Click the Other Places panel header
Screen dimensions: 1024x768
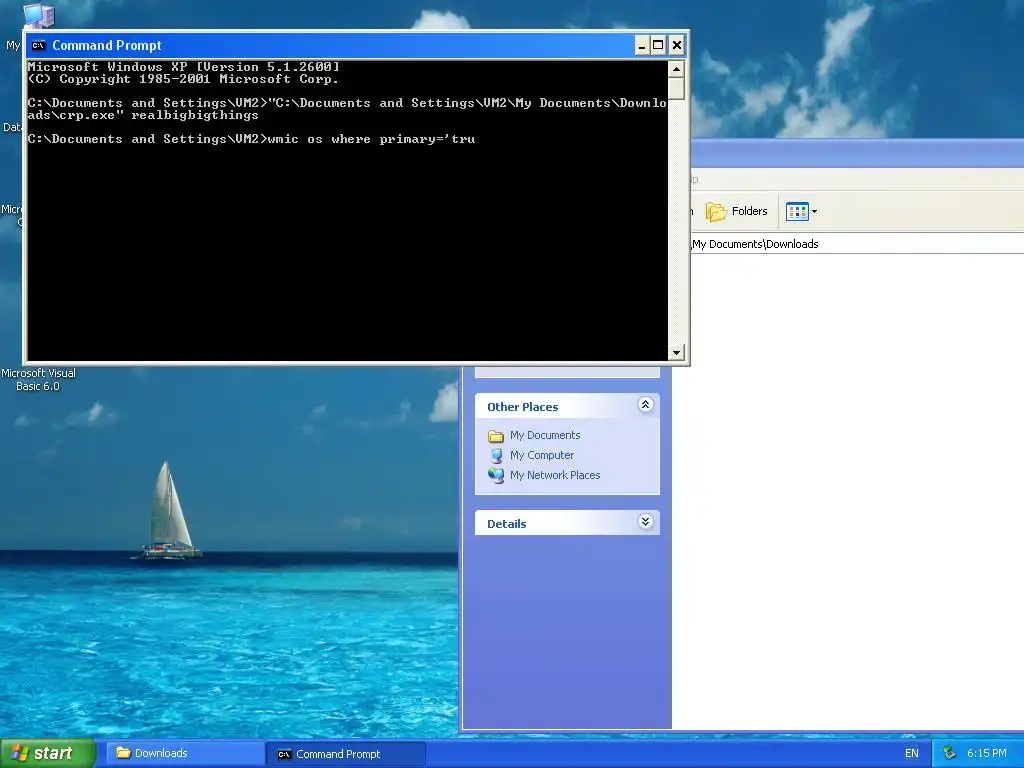pos(567,406)
